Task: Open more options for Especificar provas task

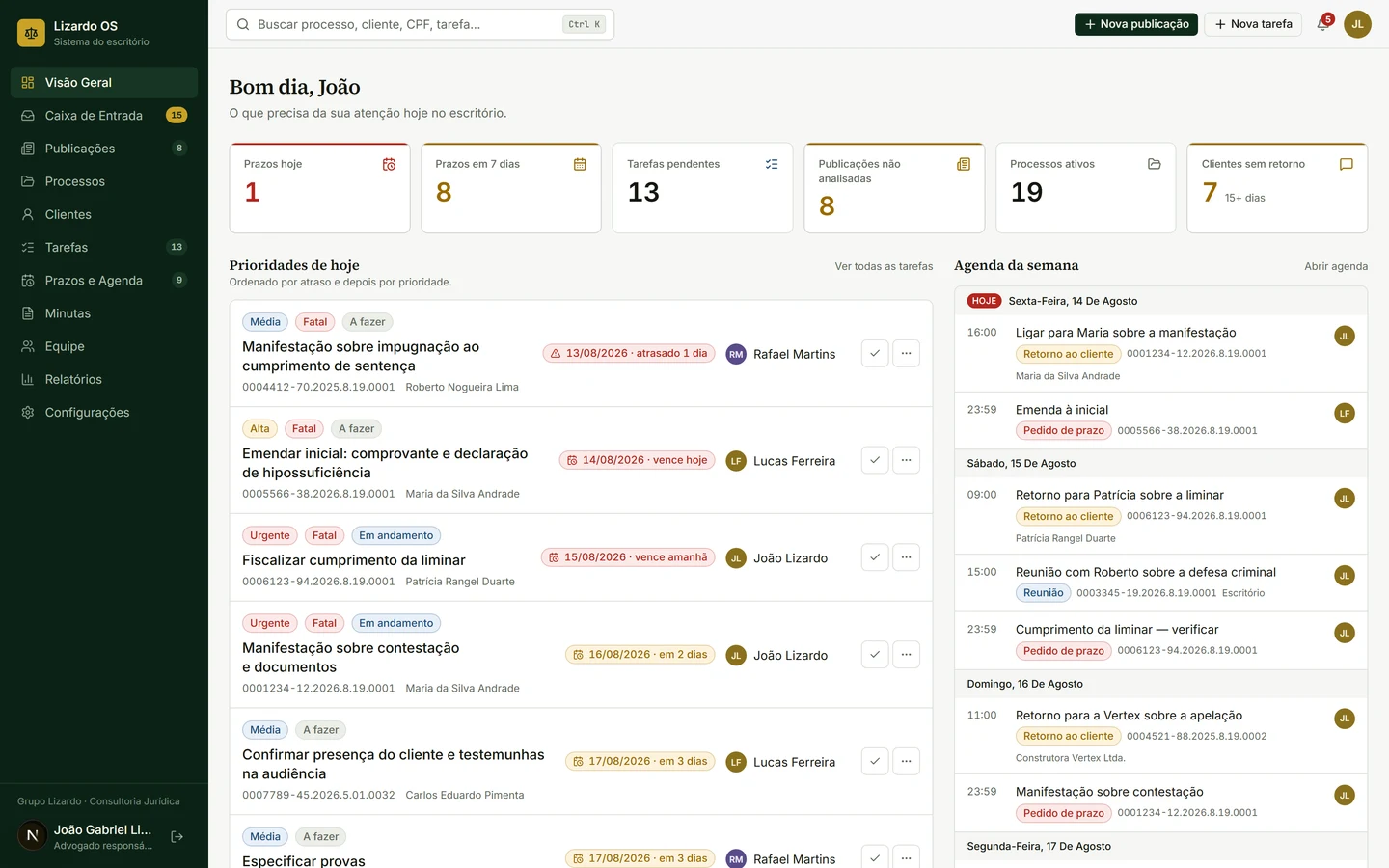Action: tap(906, 857)
